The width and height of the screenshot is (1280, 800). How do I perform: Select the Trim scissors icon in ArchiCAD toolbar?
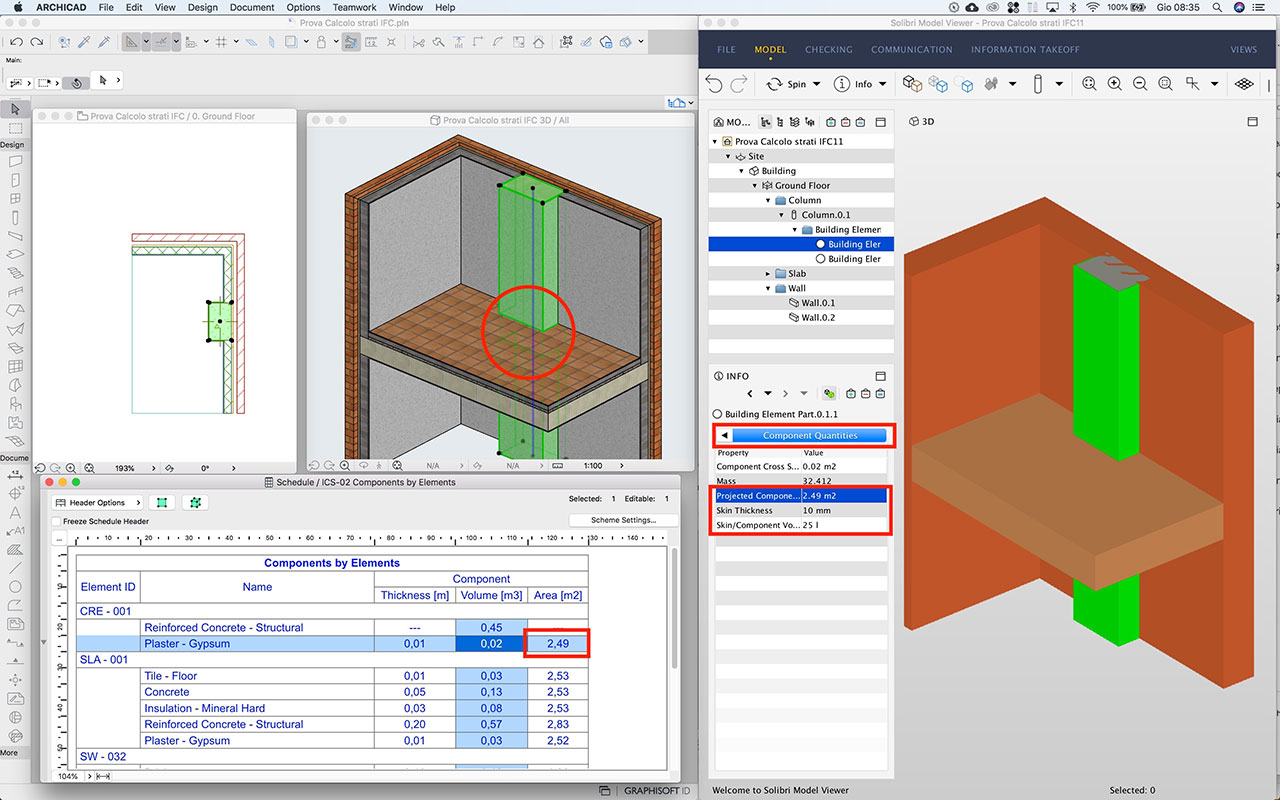coord(419,42)
